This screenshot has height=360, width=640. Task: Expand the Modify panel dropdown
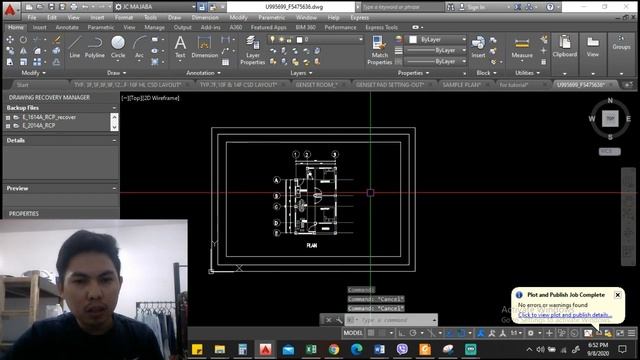tap(34, 73)
